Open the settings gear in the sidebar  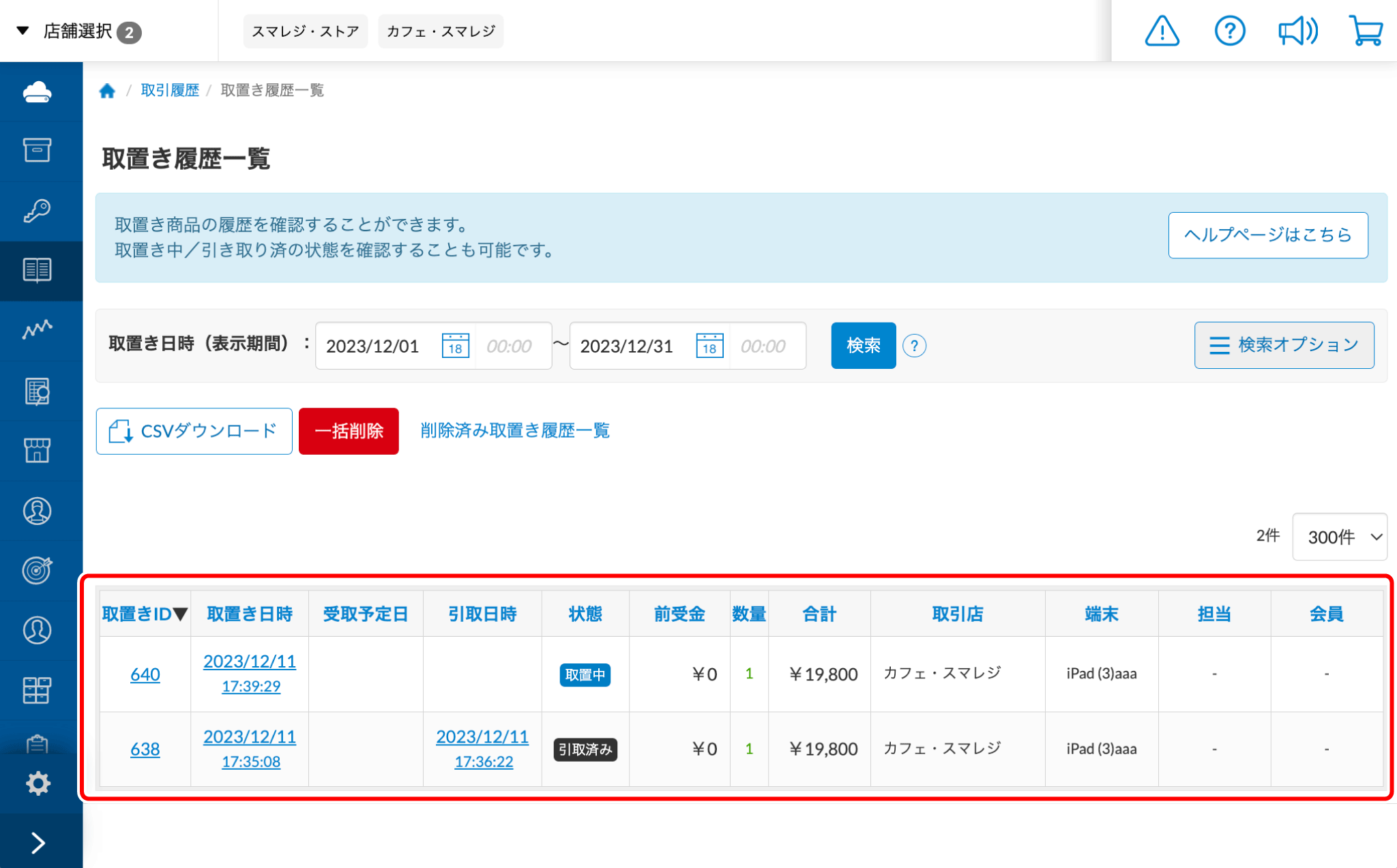click(x=38, y=783)
